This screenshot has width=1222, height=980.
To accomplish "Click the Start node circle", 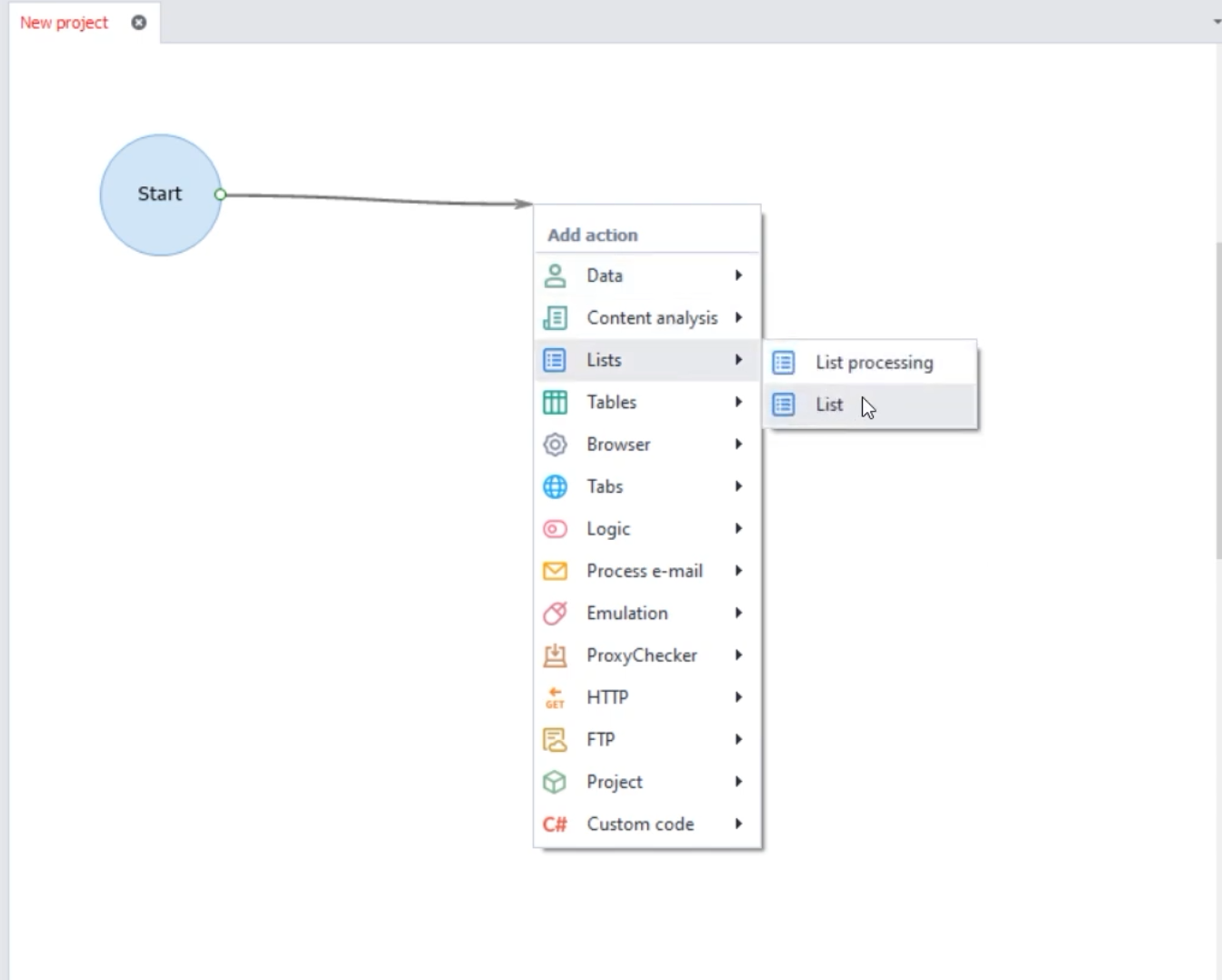I will (x=159, y=195).
